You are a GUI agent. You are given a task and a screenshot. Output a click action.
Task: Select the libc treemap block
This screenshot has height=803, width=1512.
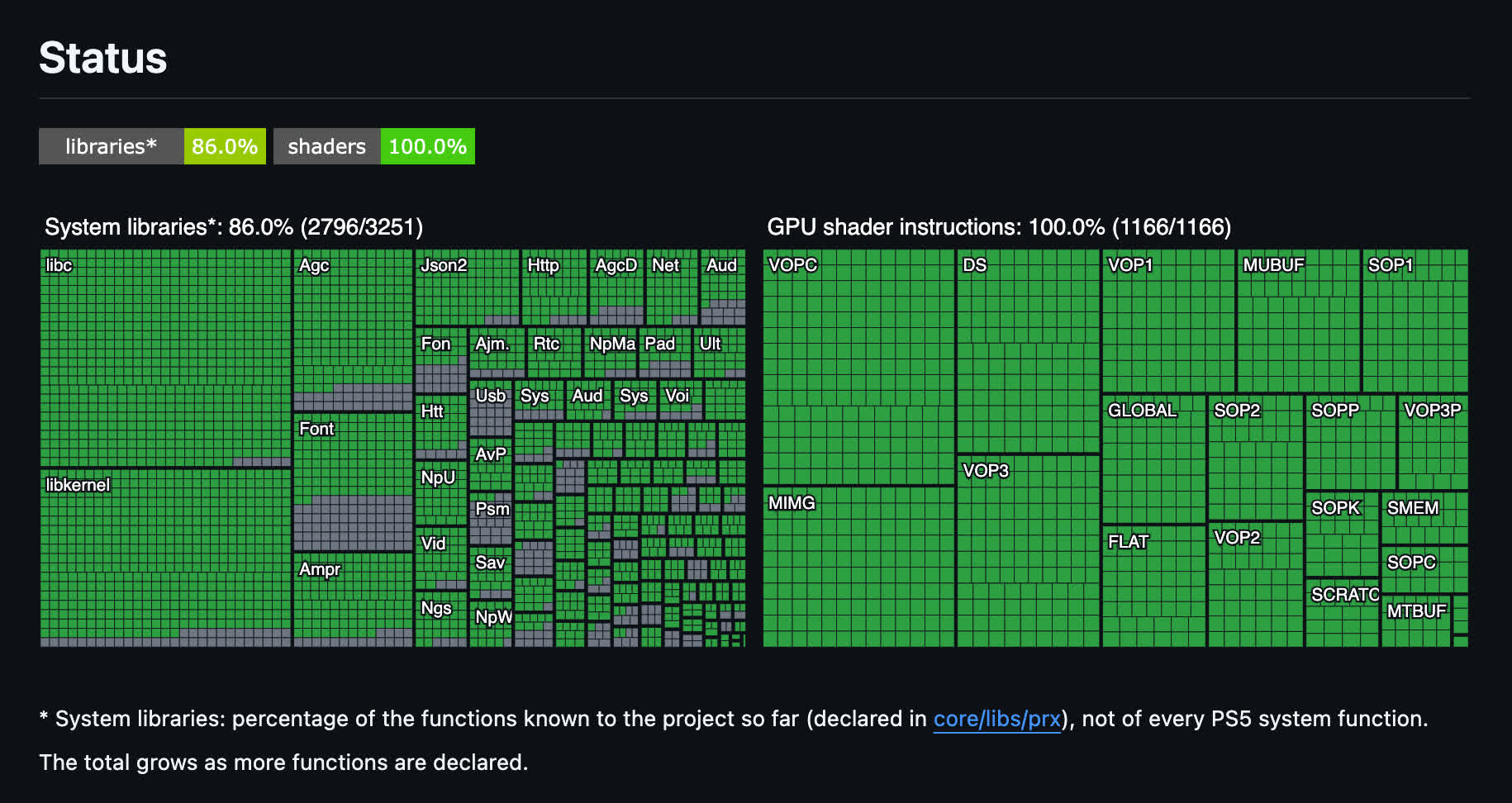(x=165, y=359)
